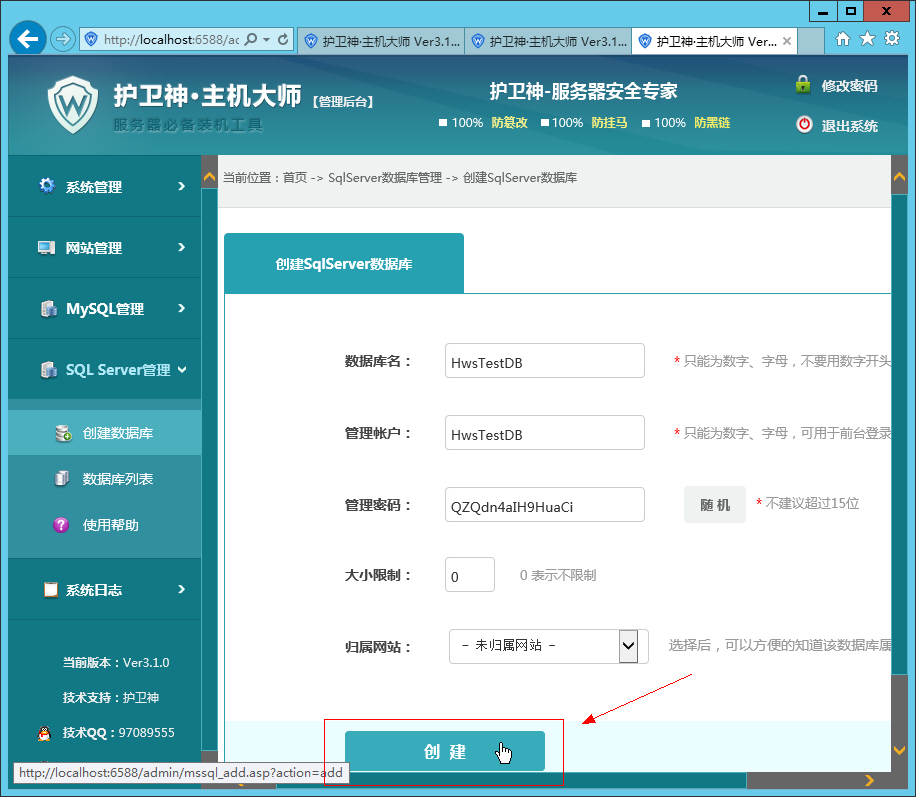Click the 退出系统 link
This screenshot has height=797, width=916.
tap(849, 126)
